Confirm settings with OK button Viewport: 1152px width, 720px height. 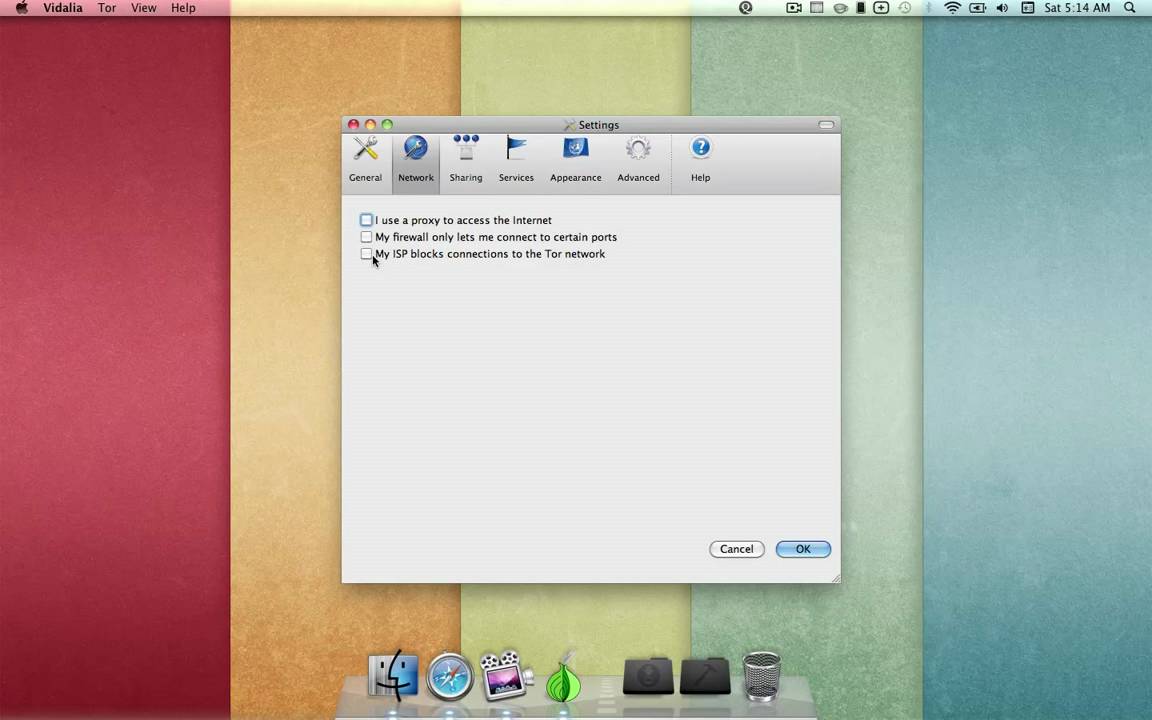803,549
